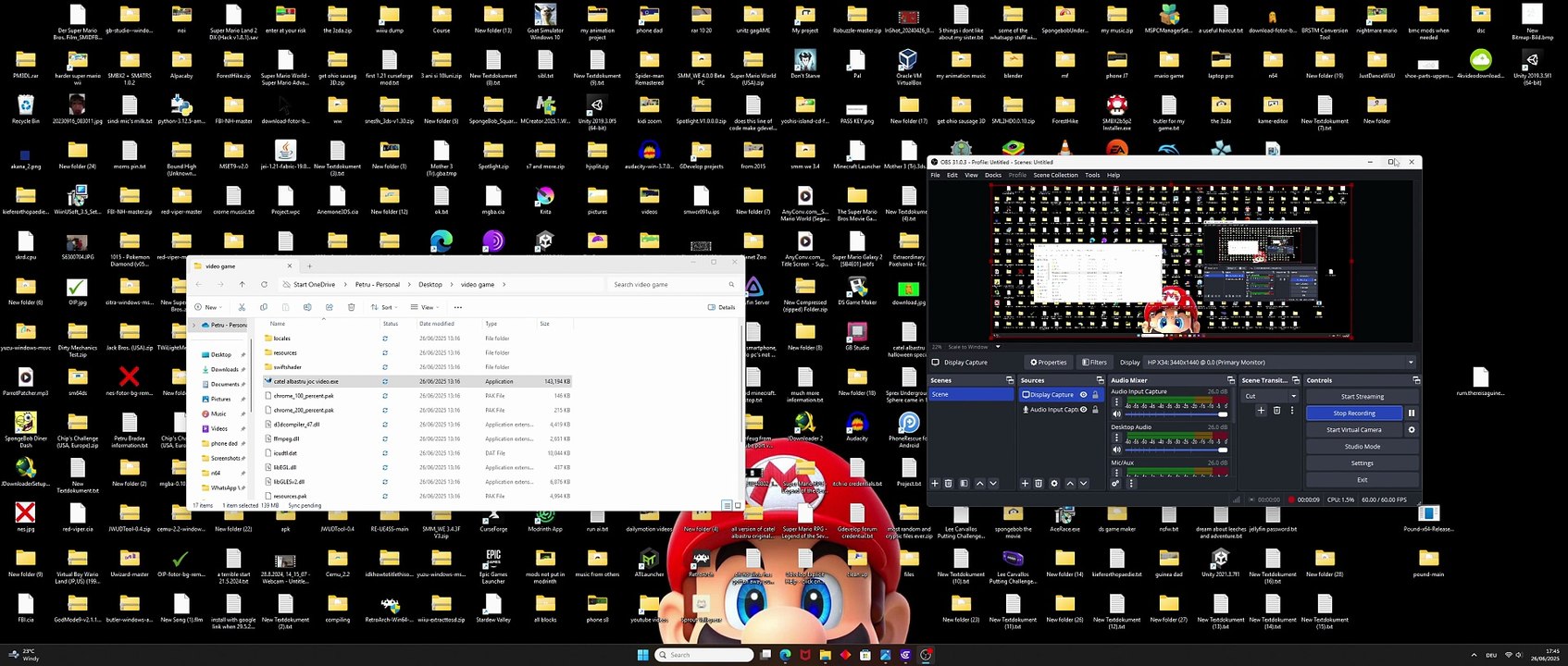
Task: Toggle lock on Display Capture source
Action: pyautogui.click(x=1095, y=395)
